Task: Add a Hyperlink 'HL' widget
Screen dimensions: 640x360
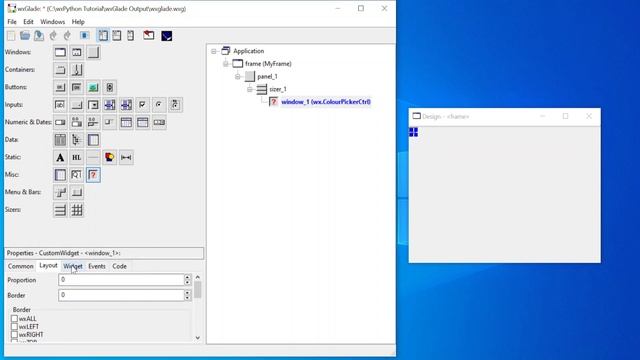Action: 77,158
